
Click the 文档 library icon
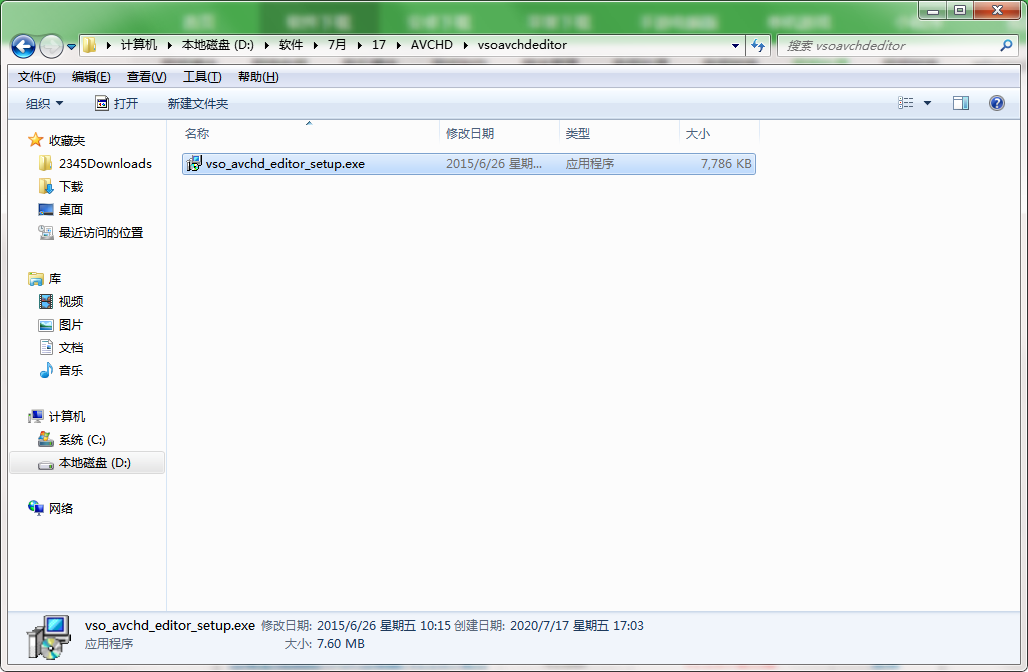tap(46, 347)
